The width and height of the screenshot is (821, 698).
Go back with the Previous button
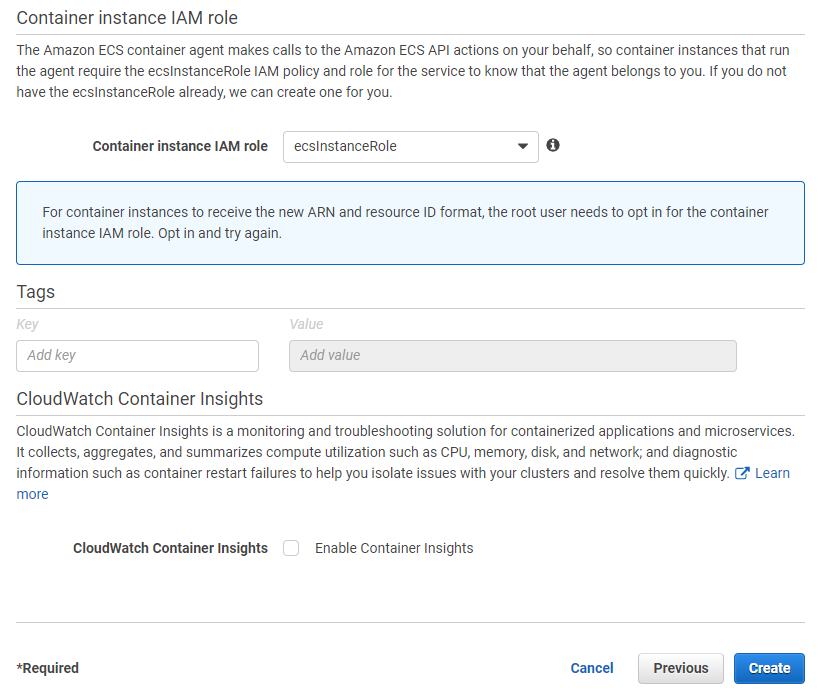pyautogui.click(x=681, y=668)
